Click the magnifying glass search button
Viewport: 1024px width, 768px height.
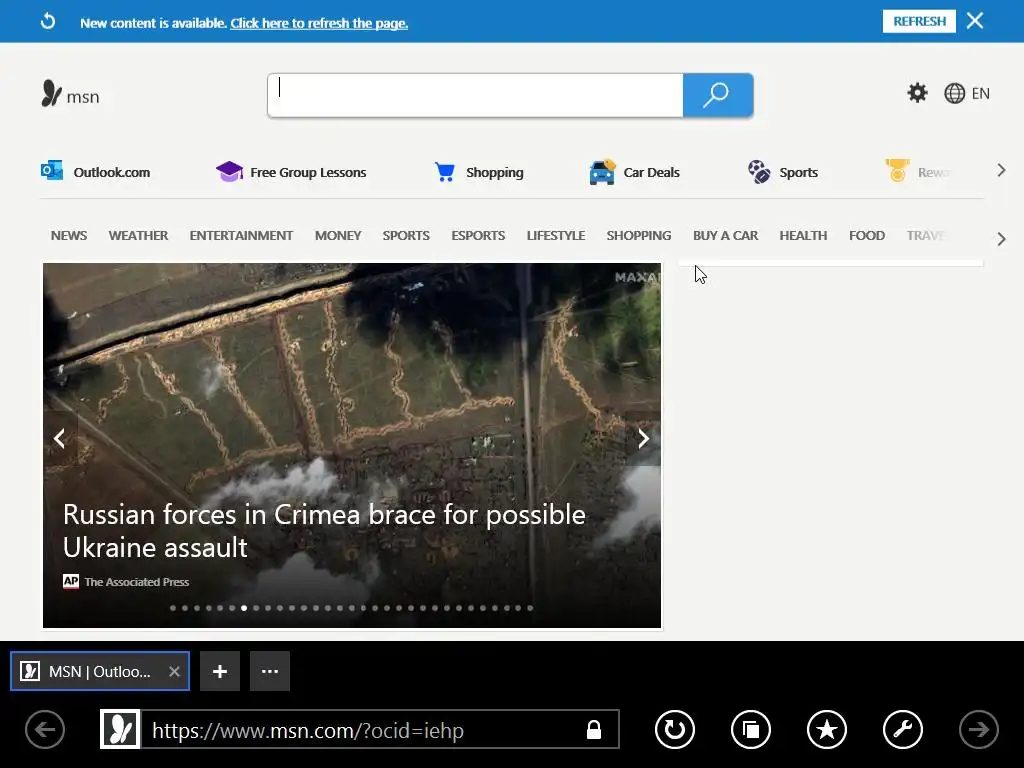coord(718,95)
